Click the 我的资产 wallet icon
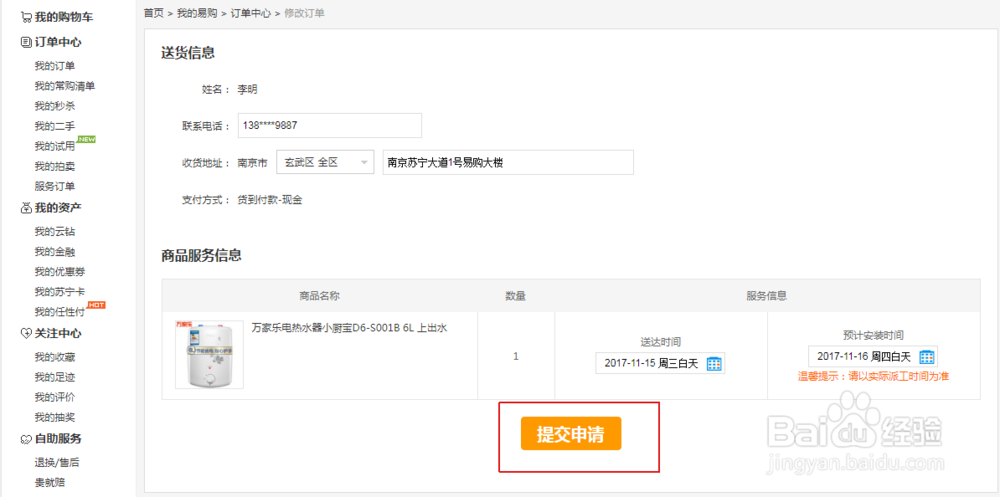Image resolution: width=1000 pixels, height=497 pixels. coord(26,208)
